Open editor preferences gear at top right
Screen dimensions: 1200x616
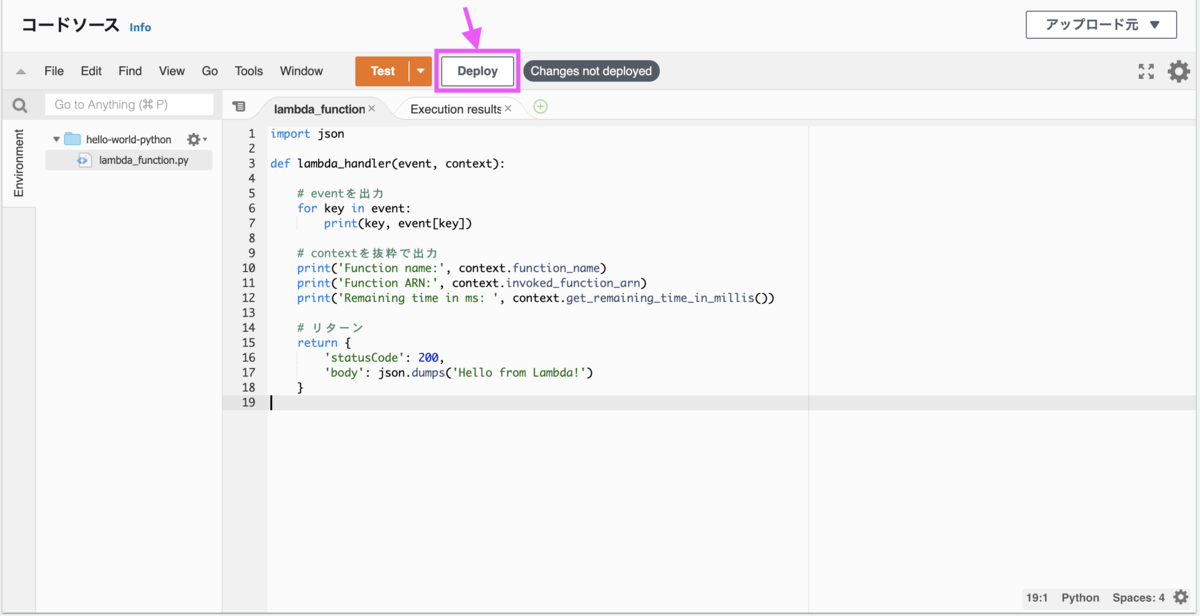click(x=1179, y=71)
